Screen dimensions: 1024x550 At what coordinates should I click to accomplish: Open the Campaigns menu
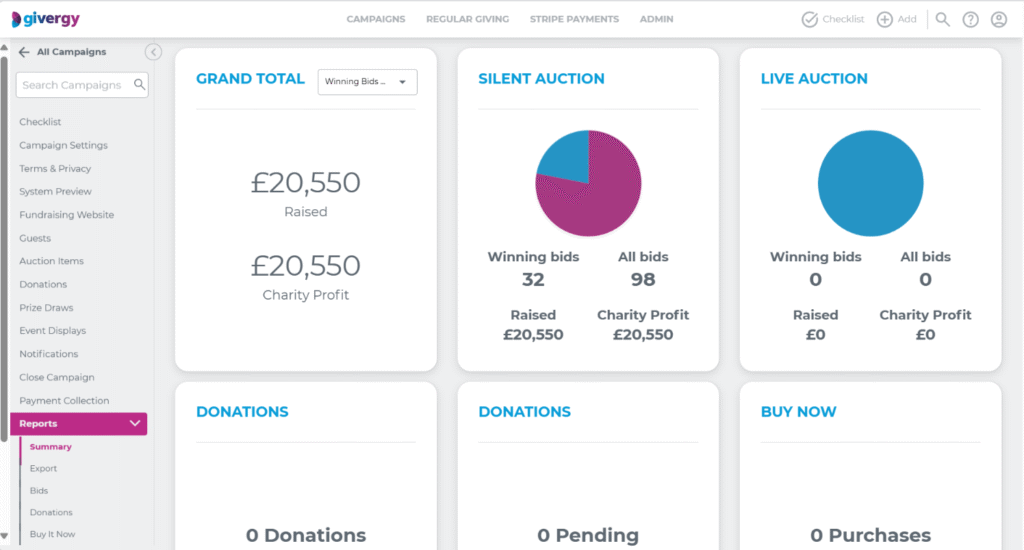pos(376,19)
